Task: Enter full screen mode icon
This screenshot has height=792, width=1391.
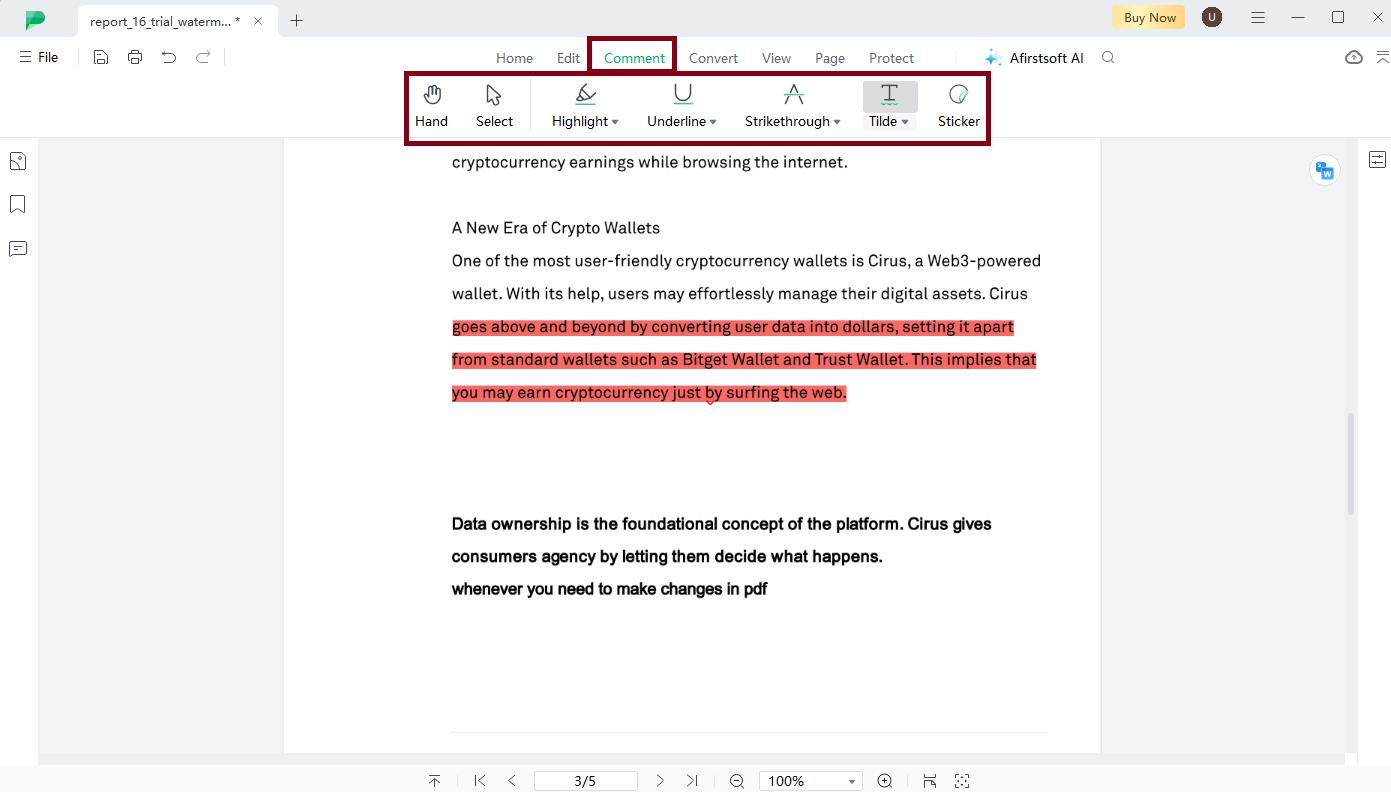Action: pyautogui.click(x=962, y=781)
